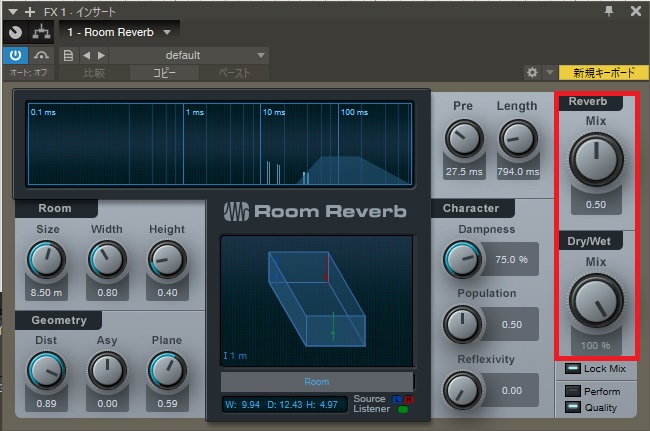Click the green Listener indicator
The height and width of the screenshot is (431, 650).
[403, 409]
